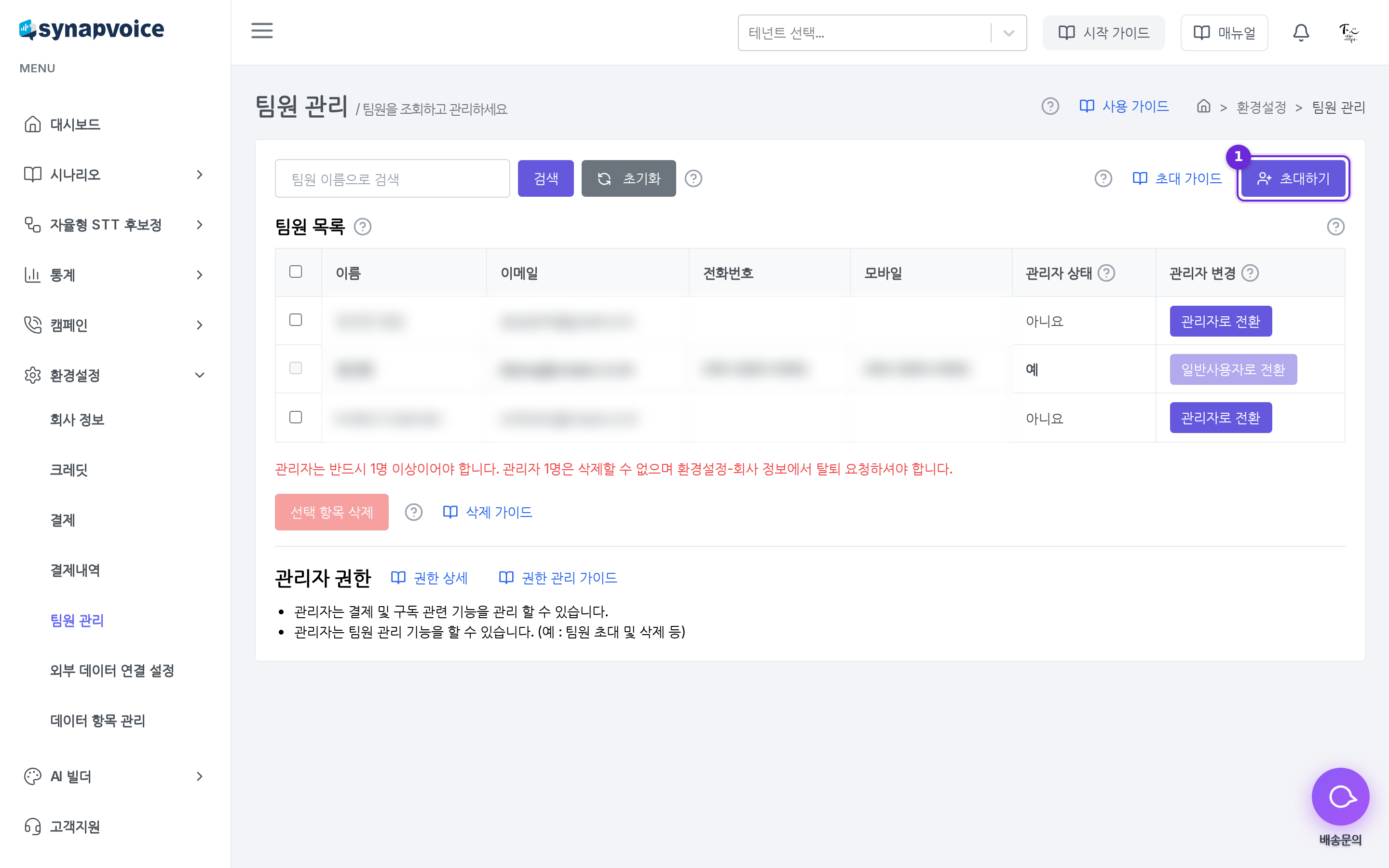
Task: Open the 초대 가이드 link
Action: (x=1177, y=178)
